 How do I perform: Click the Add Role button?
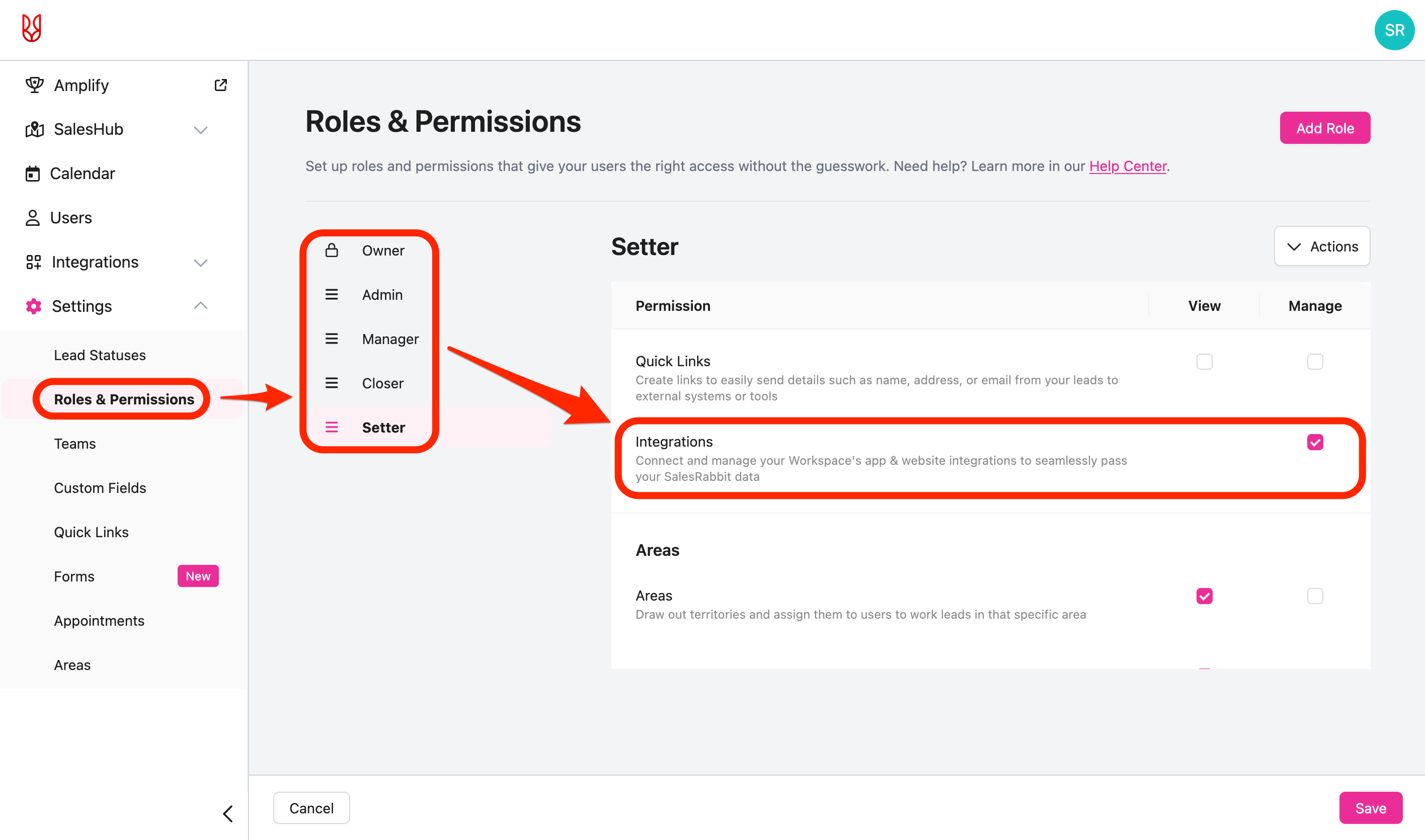pyautogui.click(x=1325, y=128)
